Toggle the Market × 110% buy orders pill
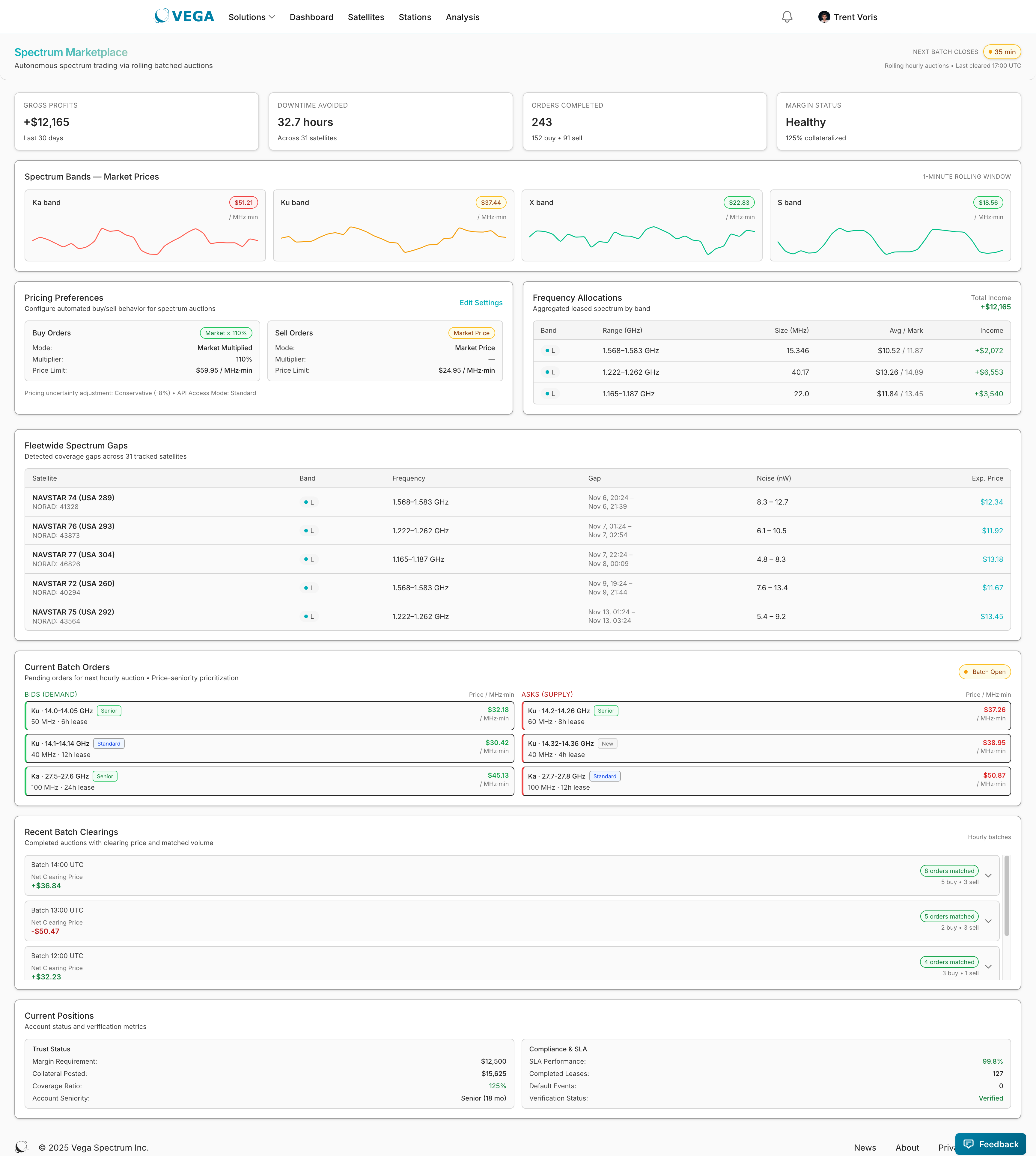 [226, 332]
